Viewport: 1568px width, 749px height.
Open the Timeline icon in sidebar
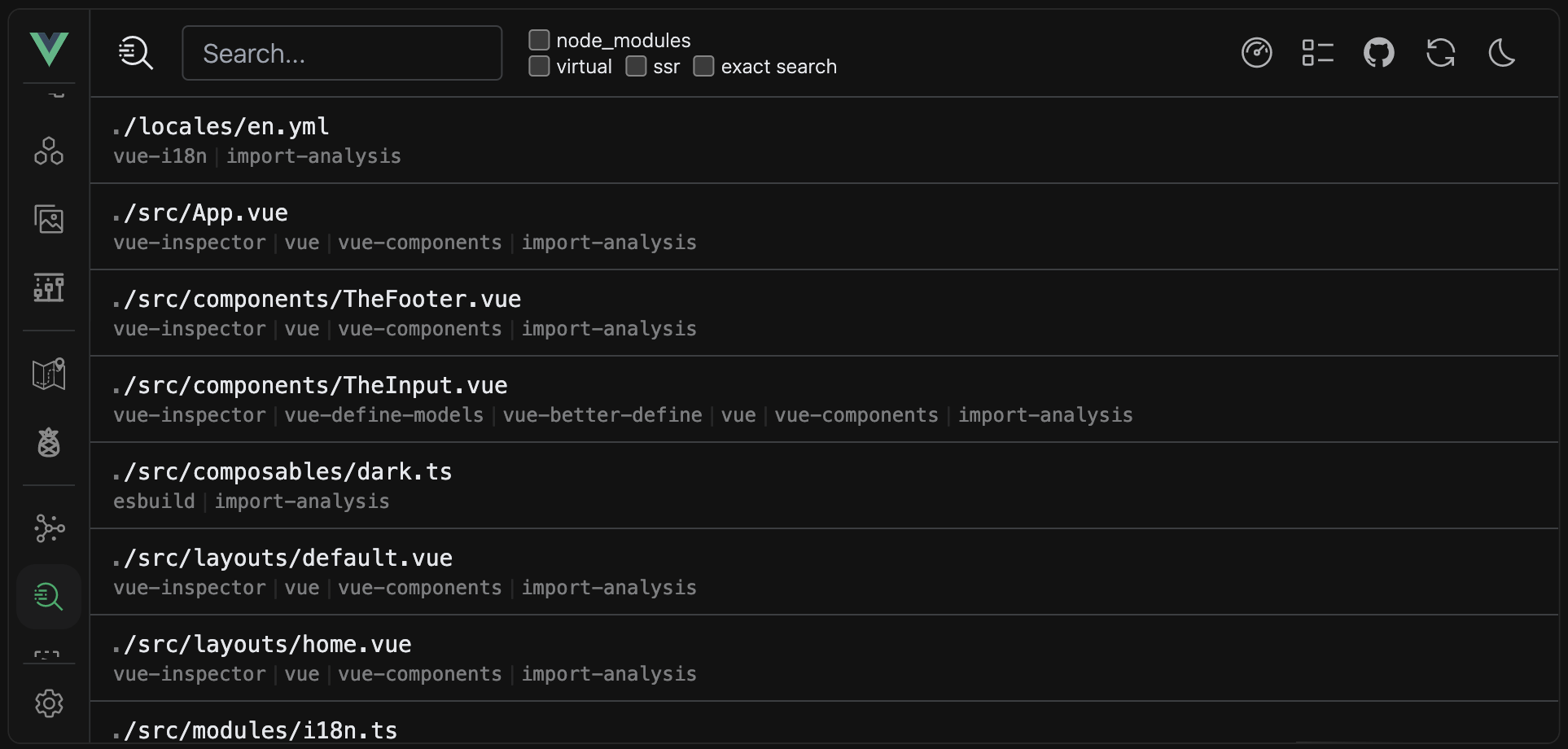[49, 287]
